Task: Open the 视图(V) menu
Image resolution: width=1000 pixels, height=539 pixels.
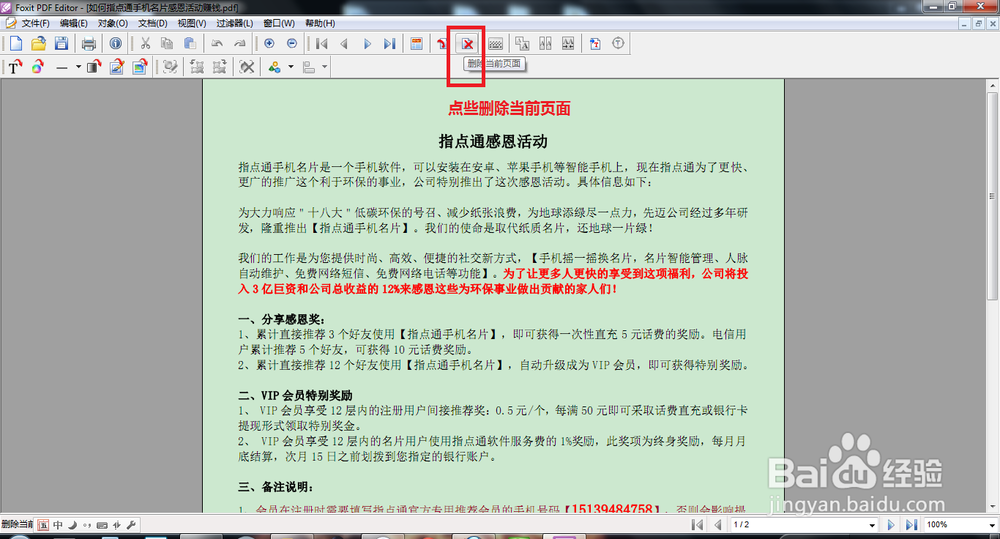Action: point(192,23)
